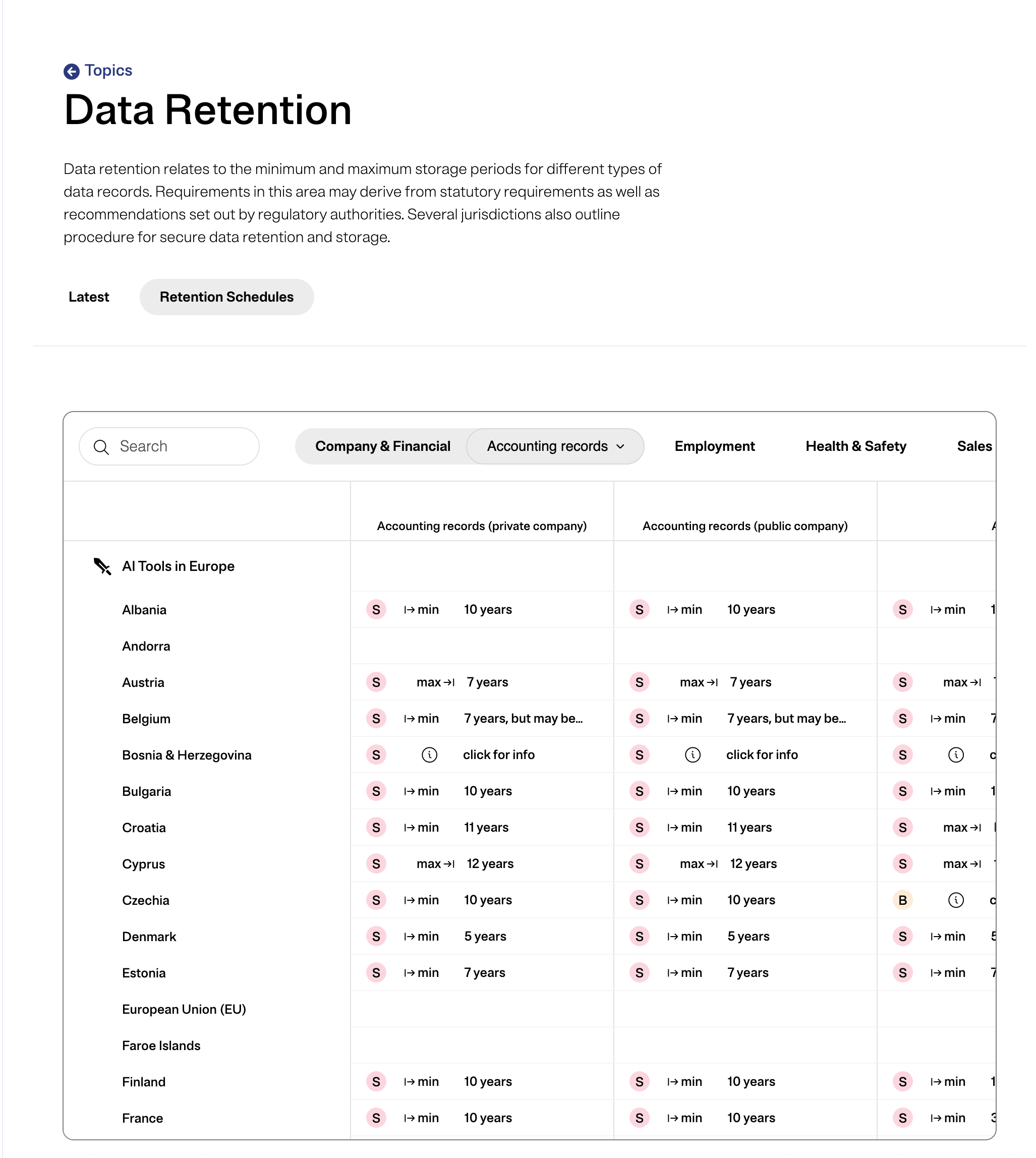This screenshot has height=1158, width=1036.
Task: Click the info icon in Czechia's rightmost column
Action: tap(955, 900)
